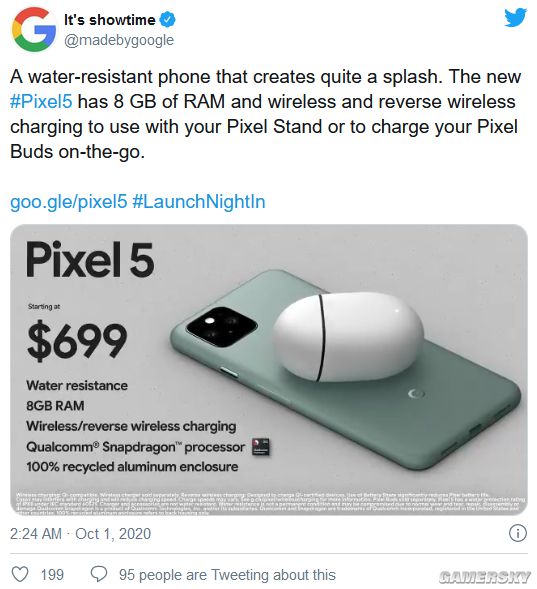The image size is (537, 589).
Task: Like the tweet with heart icon
Action: 20,574
